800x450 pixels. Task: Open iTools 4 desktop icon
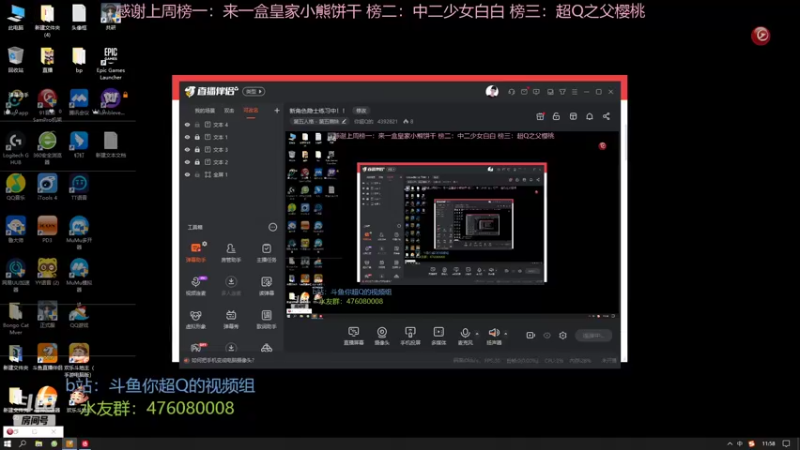pos(47,187)
